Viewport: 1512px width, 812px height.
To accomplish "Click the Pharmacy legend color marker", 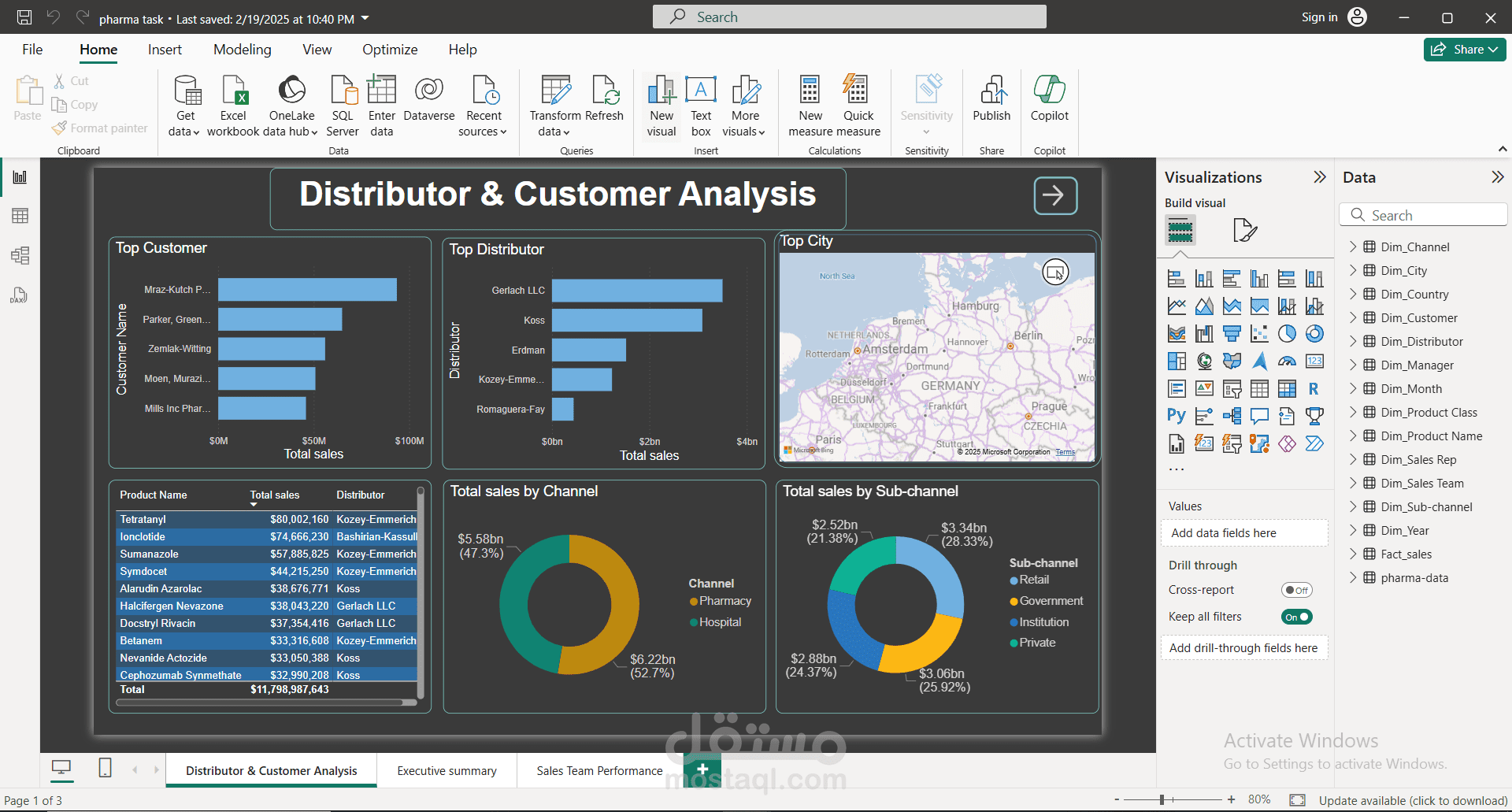I will pyautogui.click(x=694, y=602).
